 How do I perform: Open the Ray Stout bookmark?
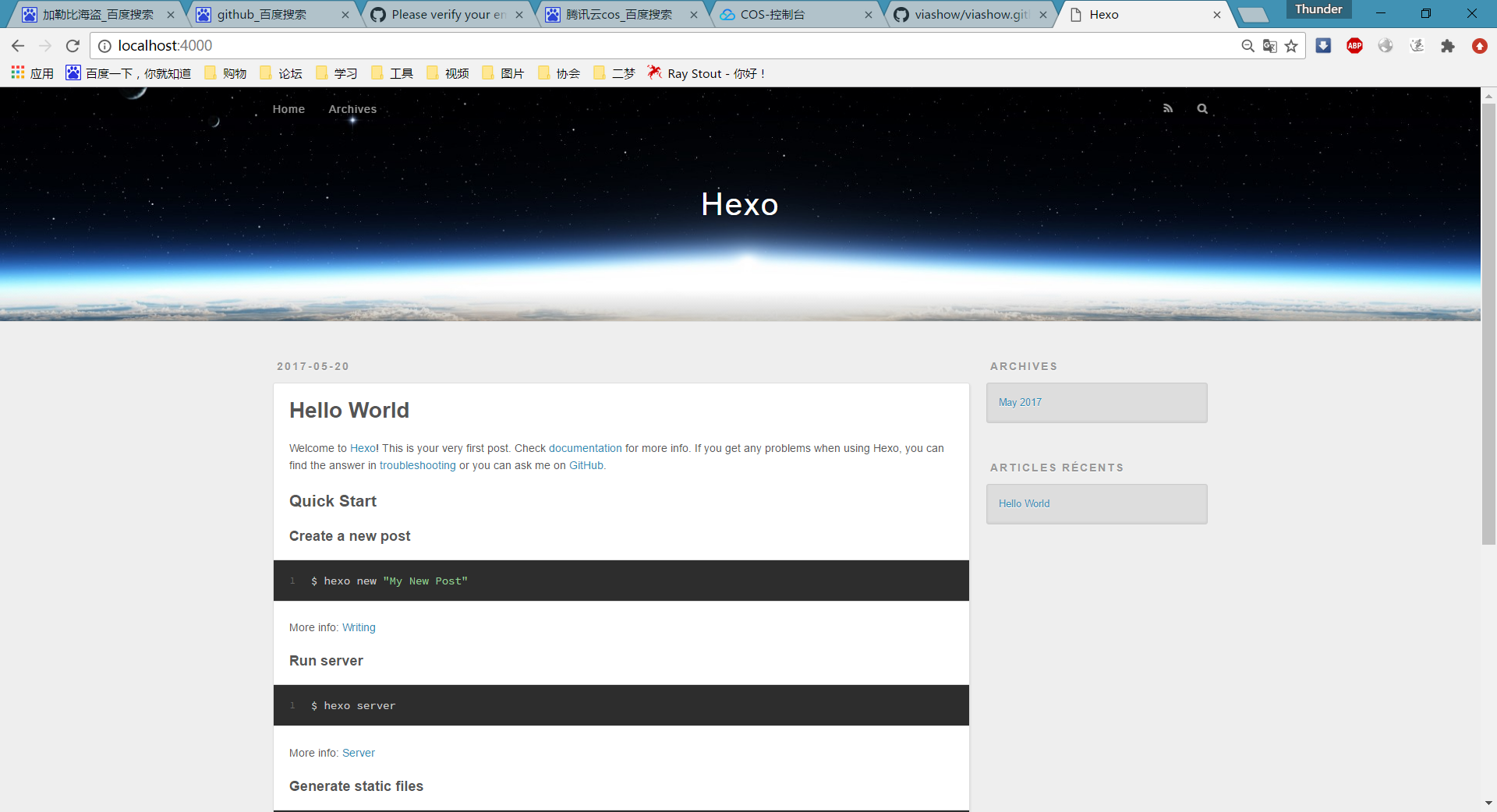point(706,73)
